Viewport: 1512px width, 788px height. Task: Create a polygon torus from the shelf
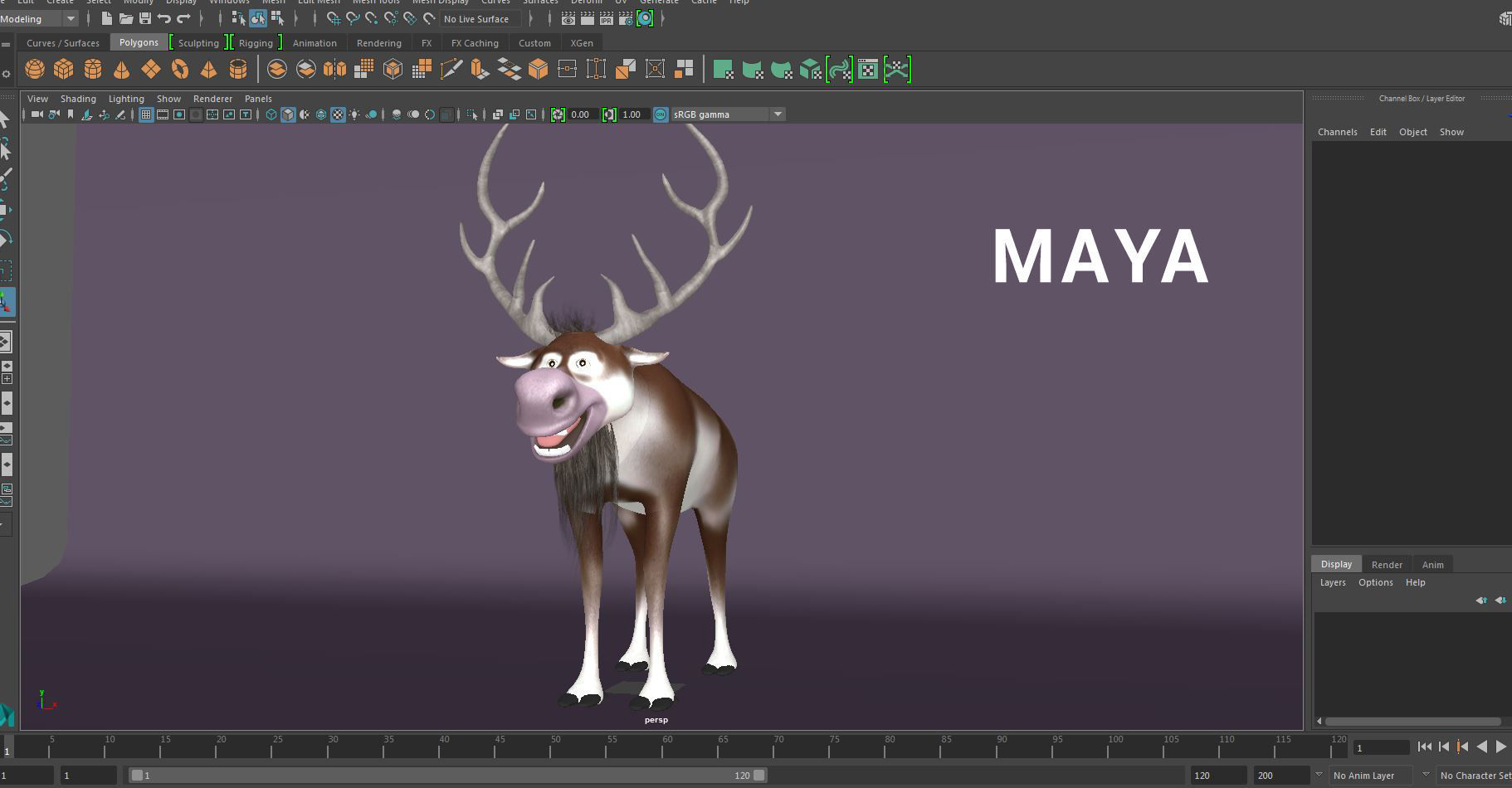180,69
